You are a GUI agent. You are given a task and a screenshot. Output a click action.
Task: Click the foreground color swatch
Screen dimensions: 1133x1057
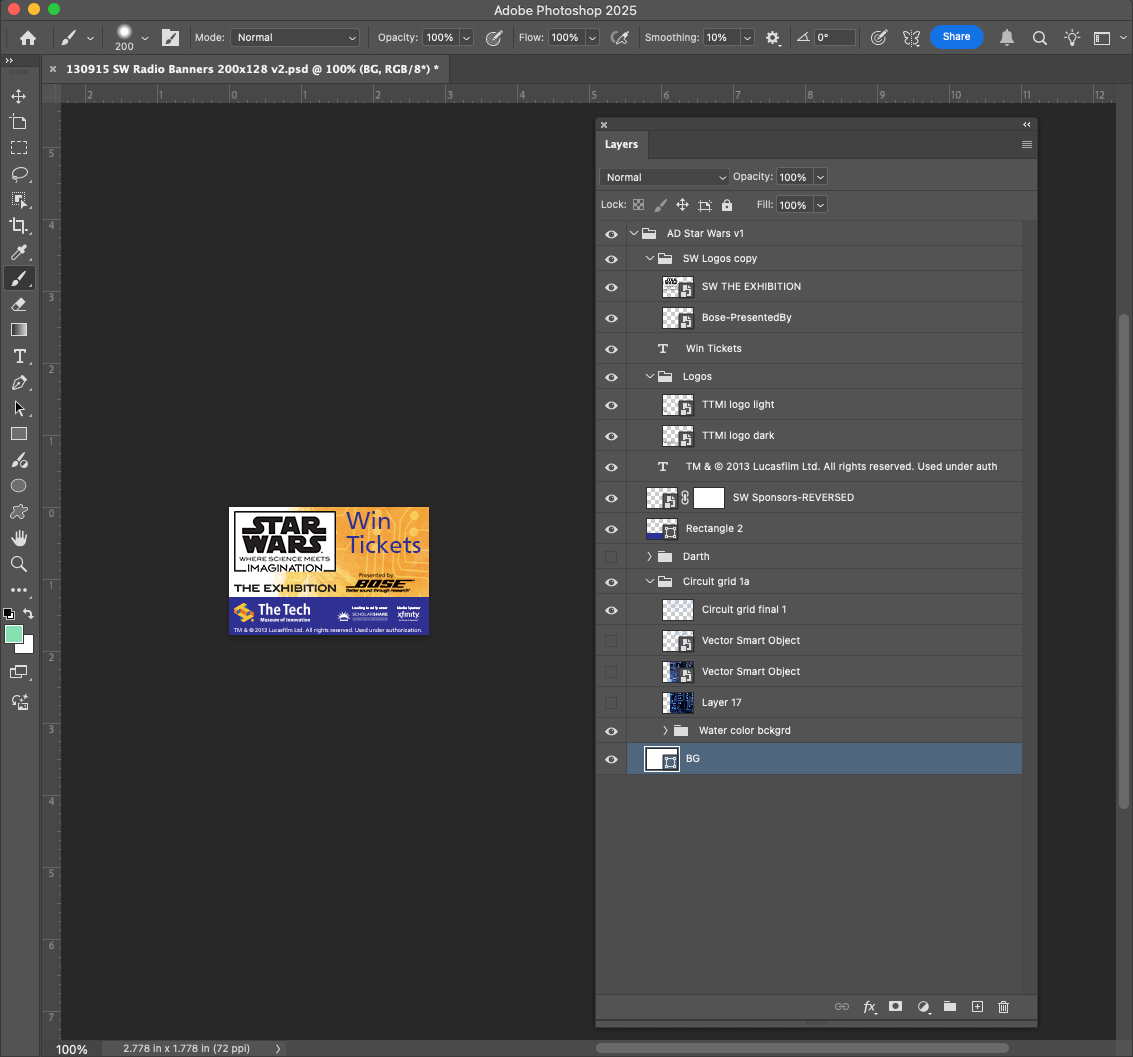[x=14, y=634]
